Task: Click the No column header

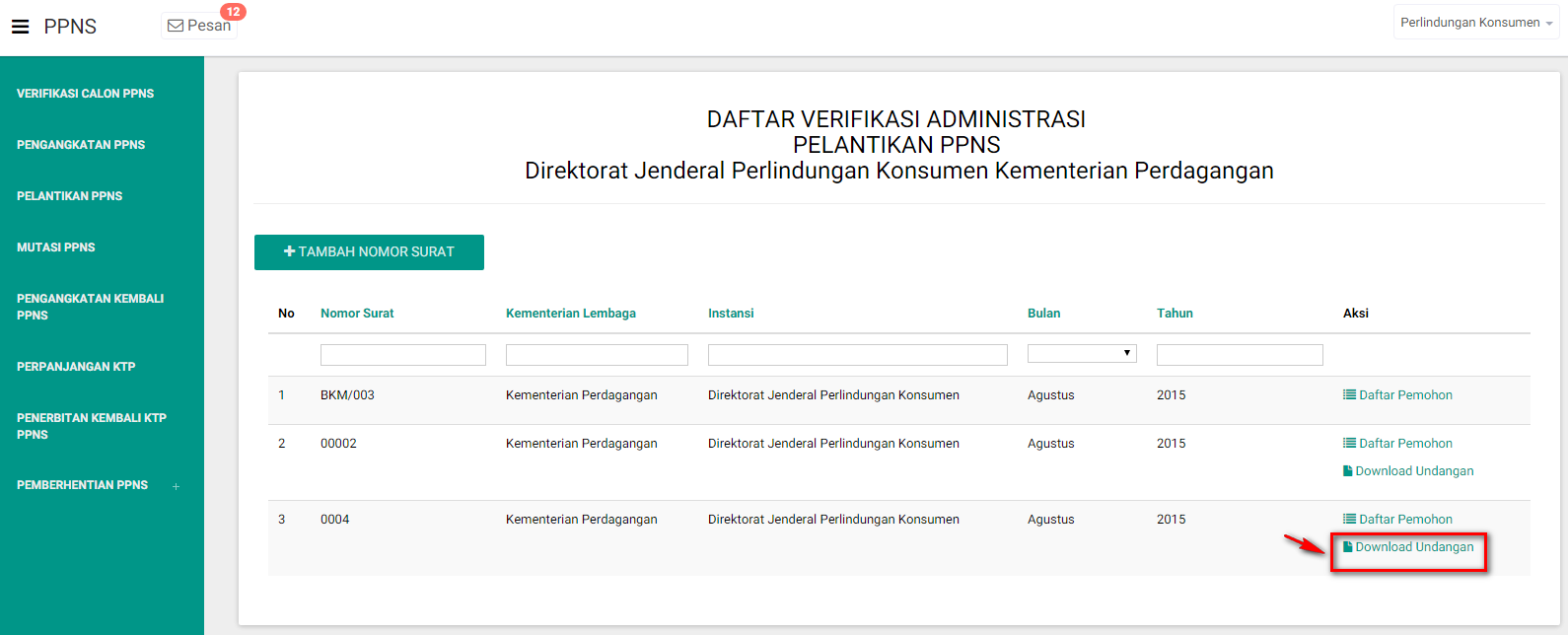Action: click(286, 314)
